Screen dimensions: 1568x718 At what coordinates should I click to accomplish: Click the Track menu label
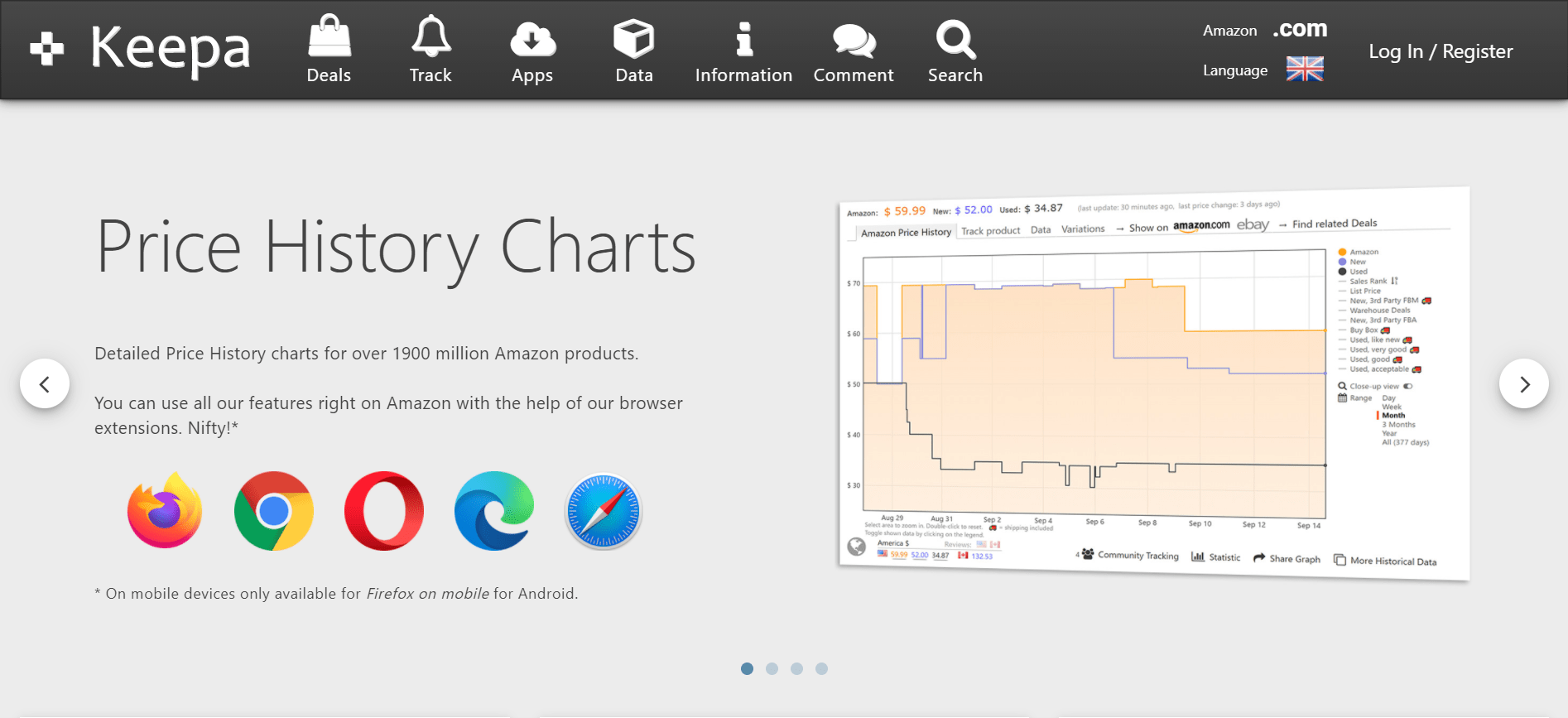(430, 75)
